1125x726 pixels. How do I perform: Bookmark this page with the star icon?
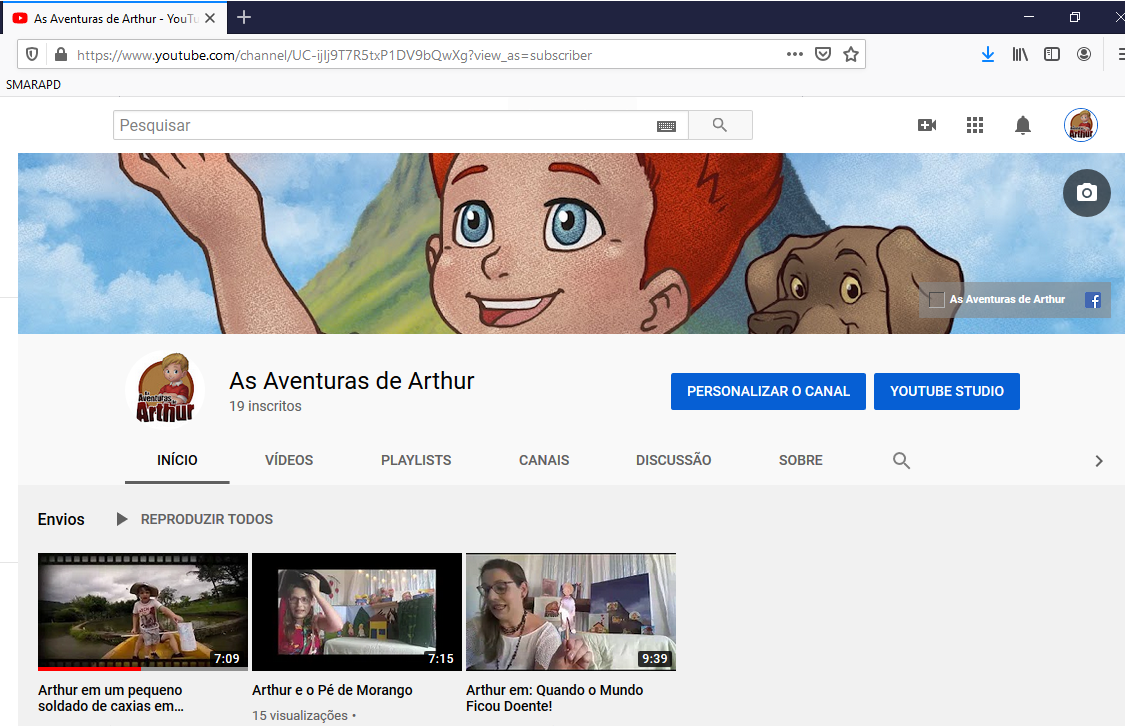pyautogui.click(x=851, y=55)
